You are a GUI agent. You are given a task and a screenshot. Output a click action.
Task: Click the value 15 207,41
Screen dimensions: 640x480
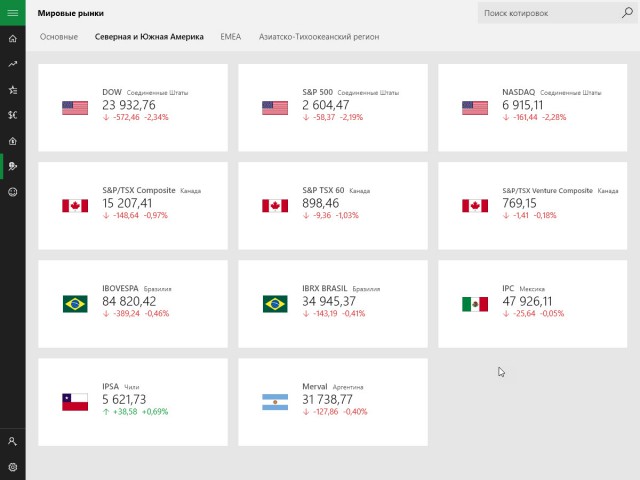127,203
